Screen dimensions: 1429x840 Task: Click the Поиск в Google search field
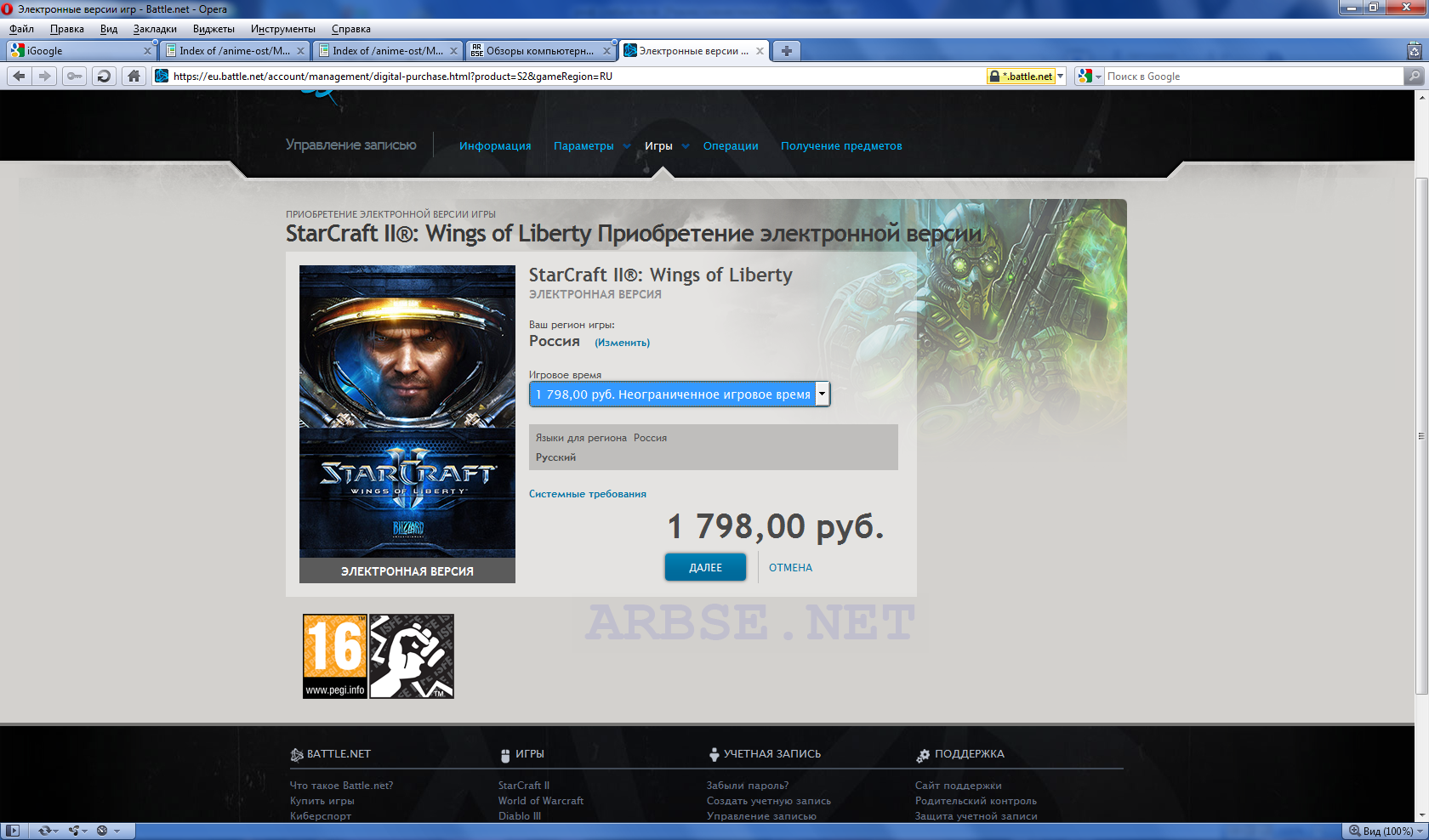point(1252,76)
